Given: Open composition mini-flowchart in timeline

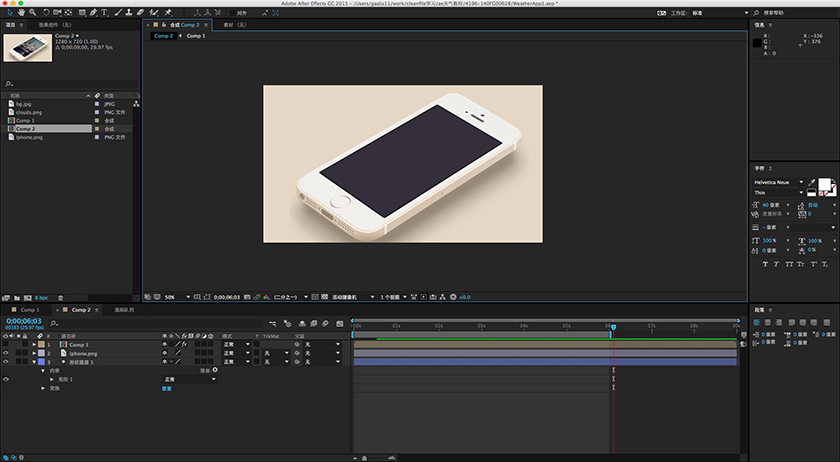Looking at the screenshot, I should tap(273, 323).
